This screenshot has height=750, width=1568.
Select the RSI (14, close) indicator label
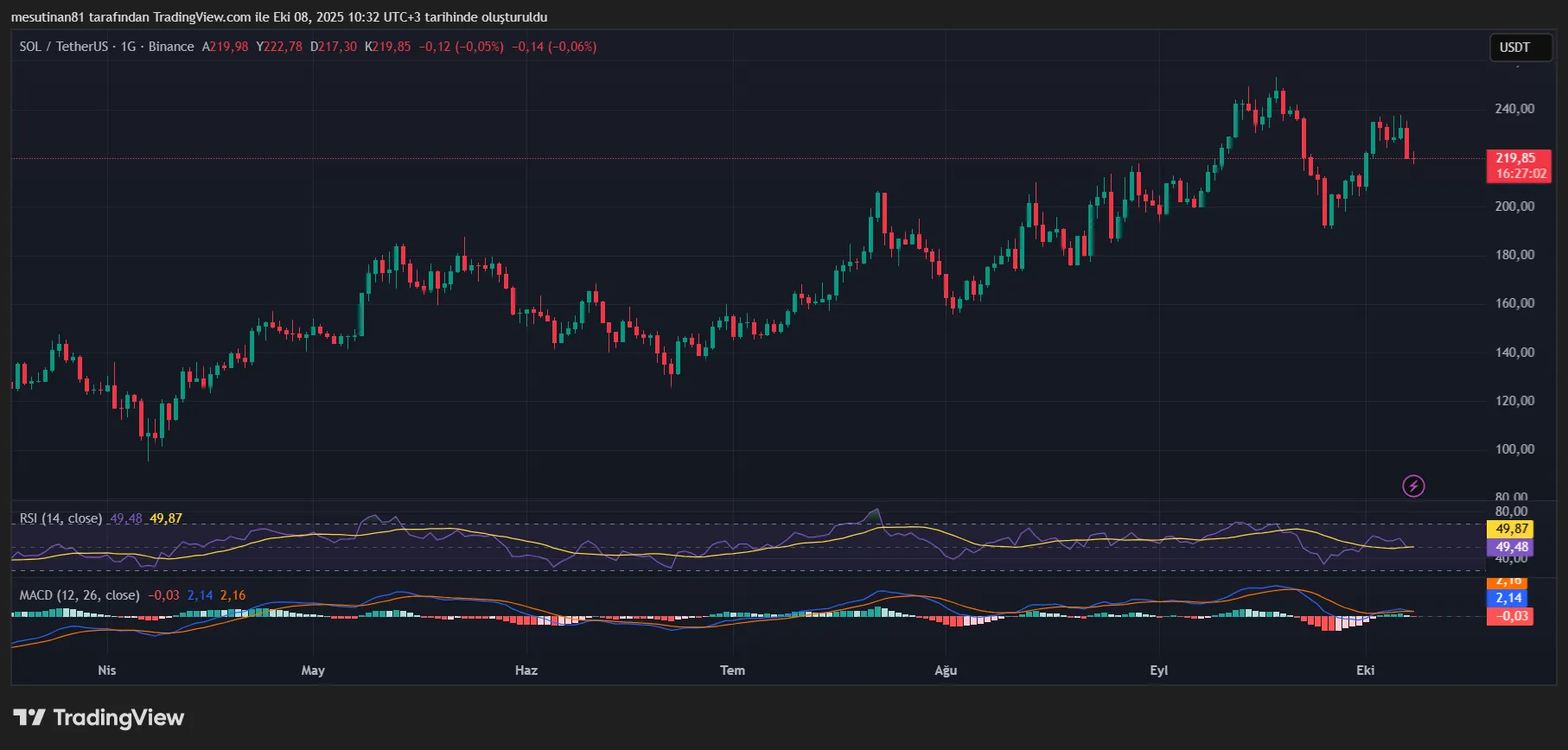[61, 518]
